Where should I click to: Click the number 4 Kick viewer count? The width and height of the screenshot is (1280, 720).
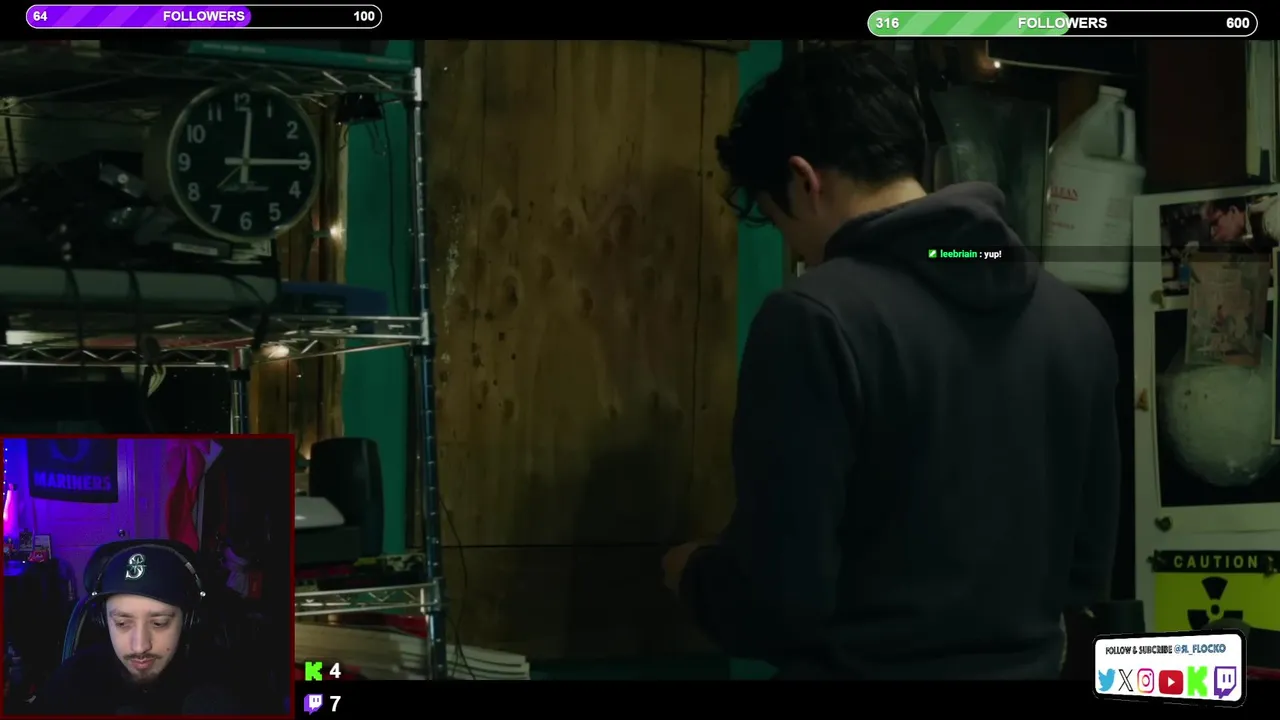(x=335, y=672)
